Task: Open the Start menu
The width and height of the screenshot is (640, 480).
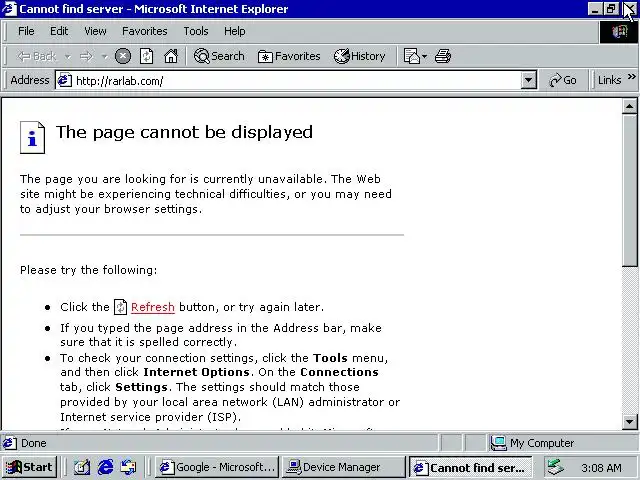Action: coord(29,467)
